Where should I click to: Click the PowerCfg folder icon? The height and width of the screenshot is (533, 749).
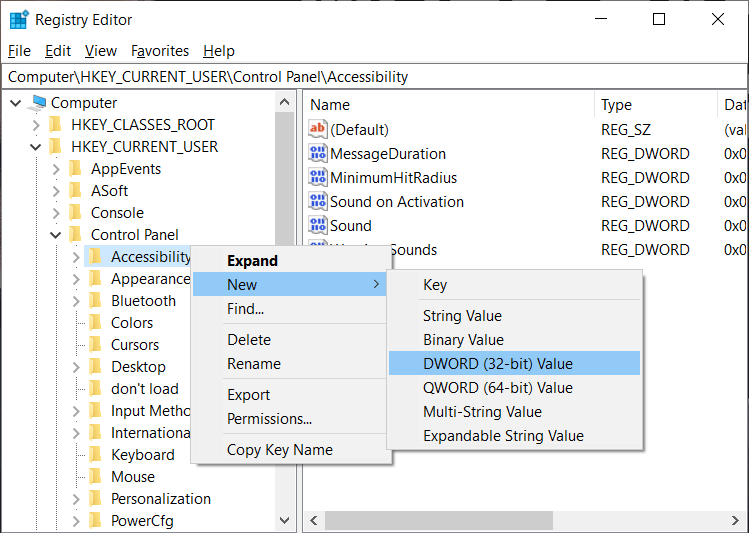tap(96, 520)
